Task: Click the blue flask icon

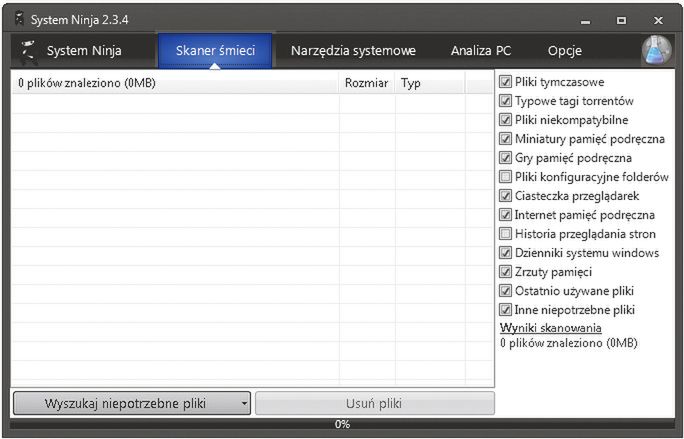Action: [657, 50]
